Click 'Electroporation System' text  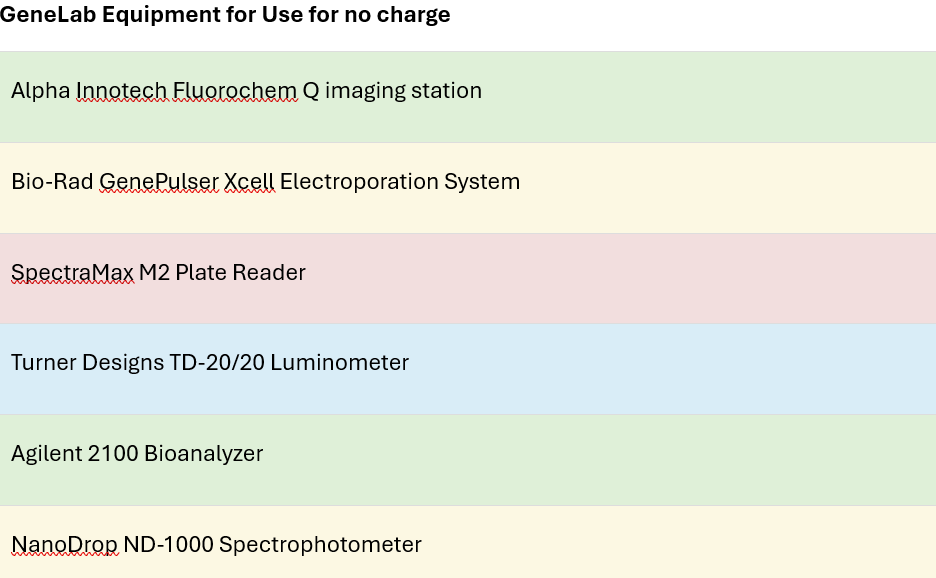click(x=400, y=182)
